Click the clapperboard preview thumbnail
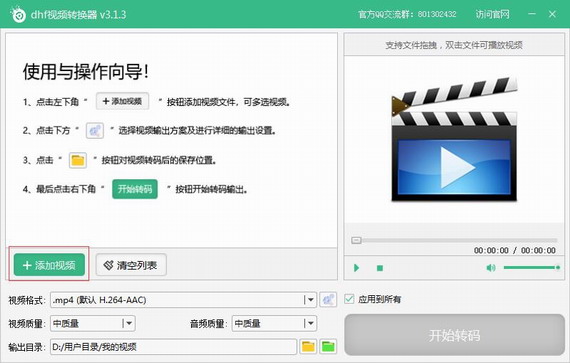Image resolution: width=570 pixels, height=363 pixels. click(x=454, y=139)
